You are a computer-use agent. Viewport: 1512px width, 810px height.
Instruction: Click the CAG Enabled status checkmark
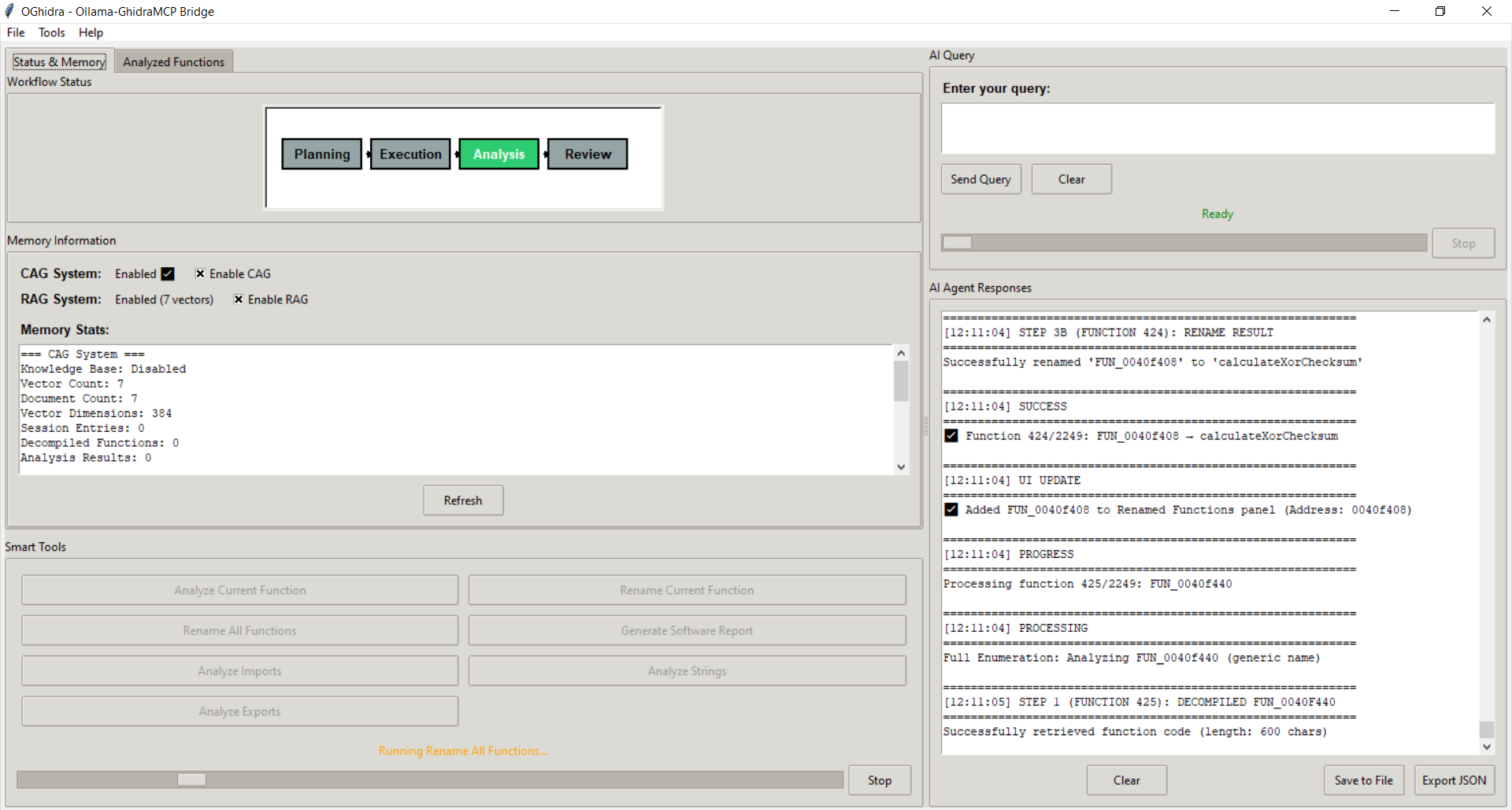click(x=168, y=273)
